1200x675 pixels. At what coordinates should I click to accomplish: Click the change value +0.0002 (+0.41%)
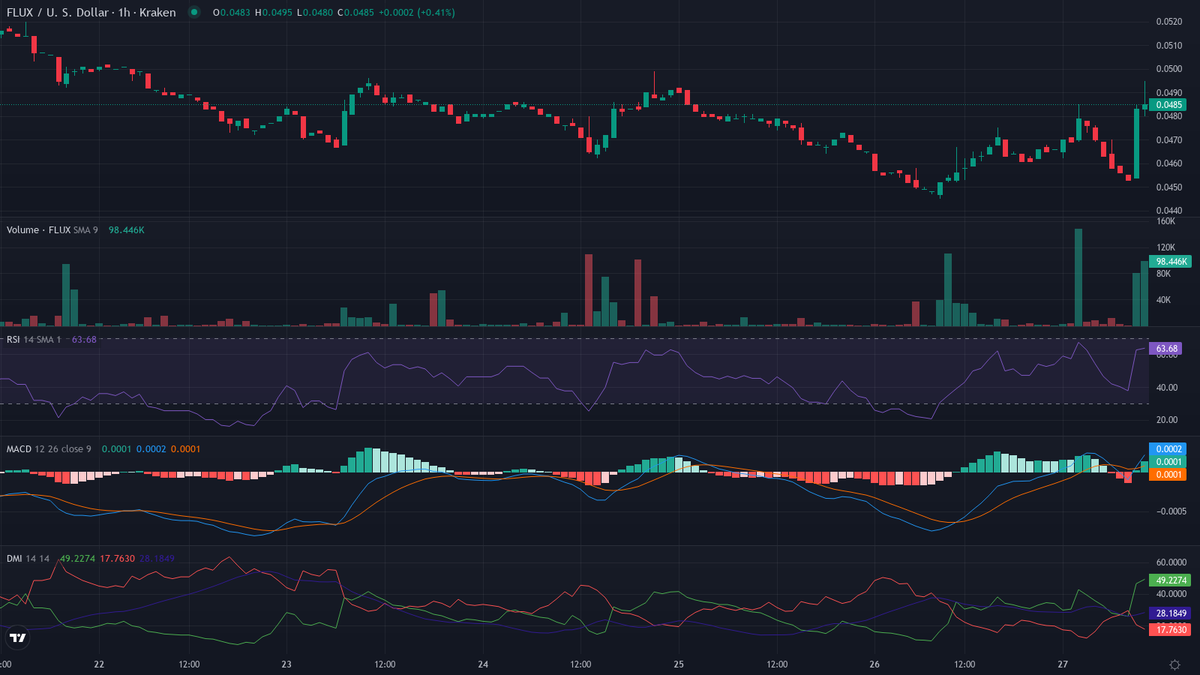(x=419, y=12)
